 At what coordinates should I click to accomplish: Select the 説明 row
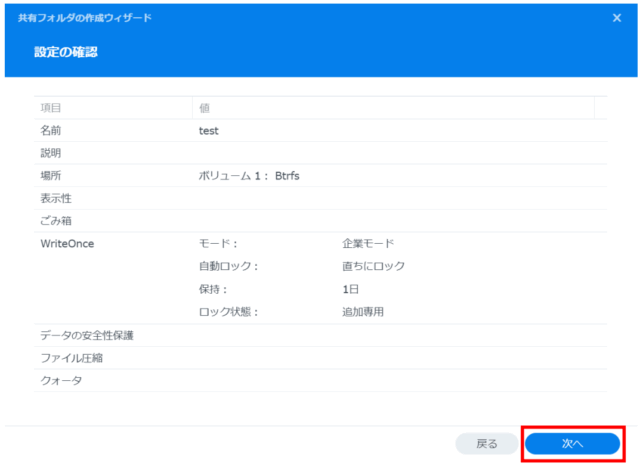51,153
